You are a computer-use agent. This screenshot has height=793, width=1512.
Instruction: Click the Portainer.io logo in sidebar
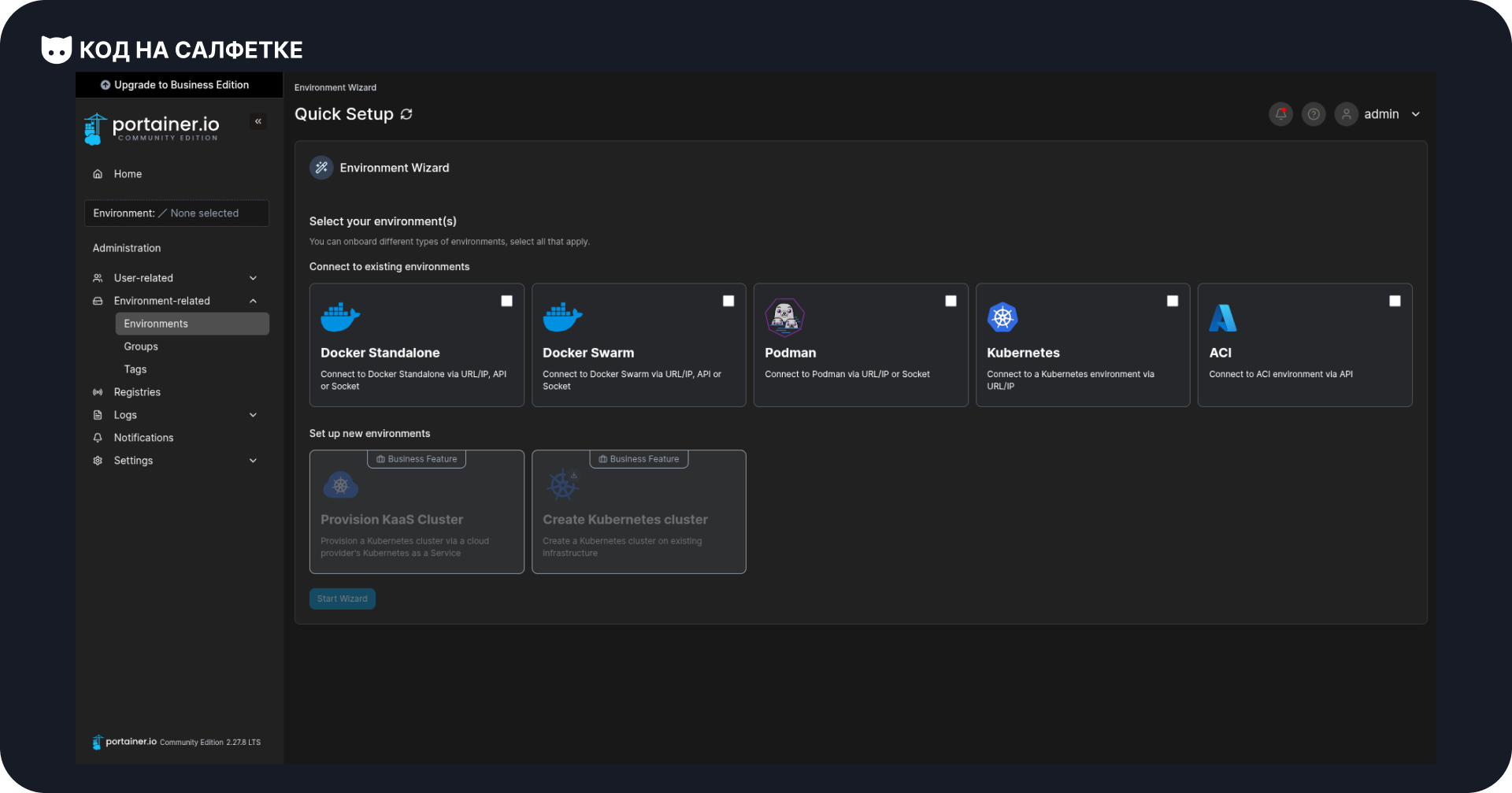tap(151, 128)
